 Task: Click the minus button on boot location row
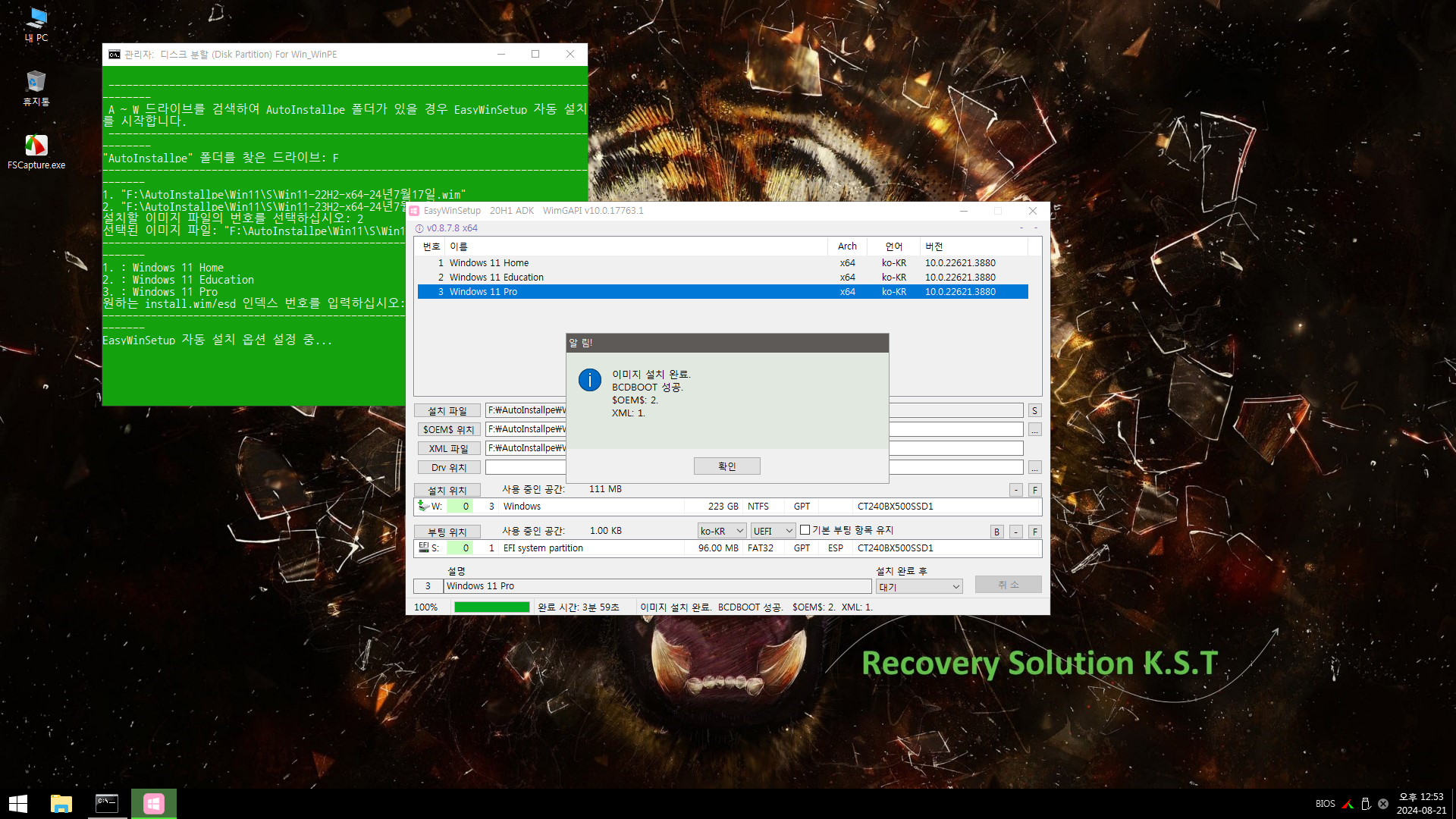(x=1016, y=532)
